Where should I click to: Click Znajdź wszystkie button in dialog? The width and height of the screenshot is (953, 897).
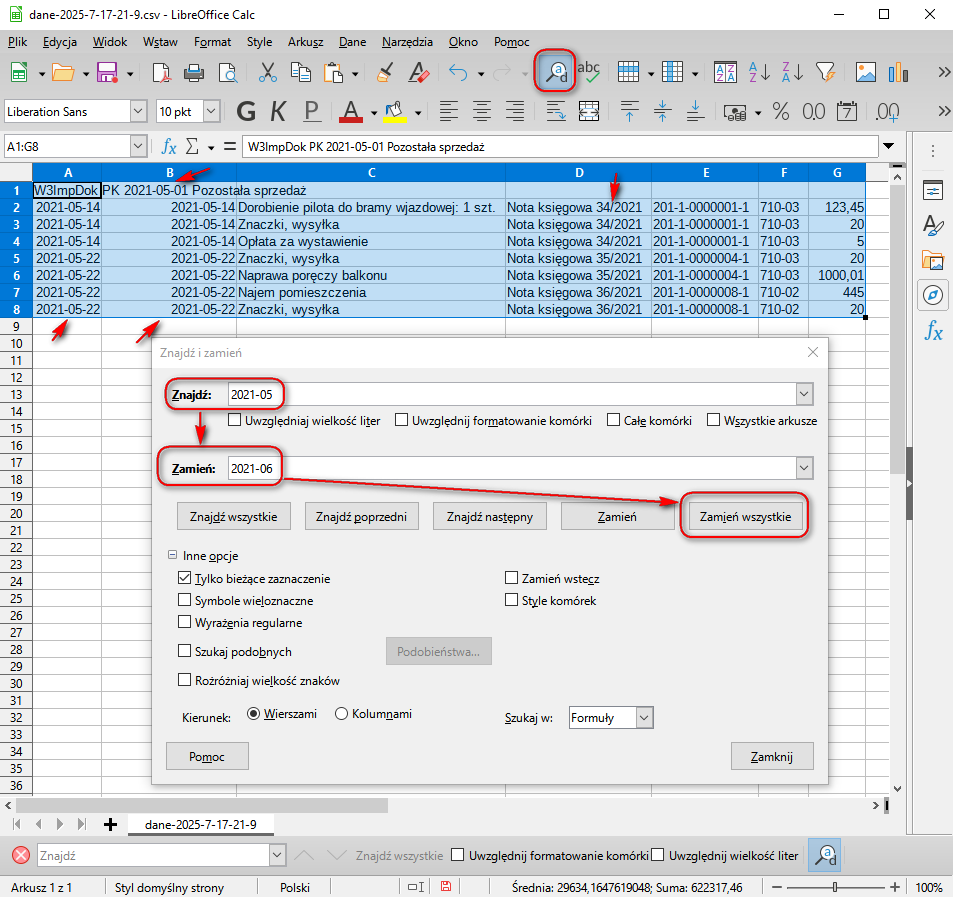233,517
